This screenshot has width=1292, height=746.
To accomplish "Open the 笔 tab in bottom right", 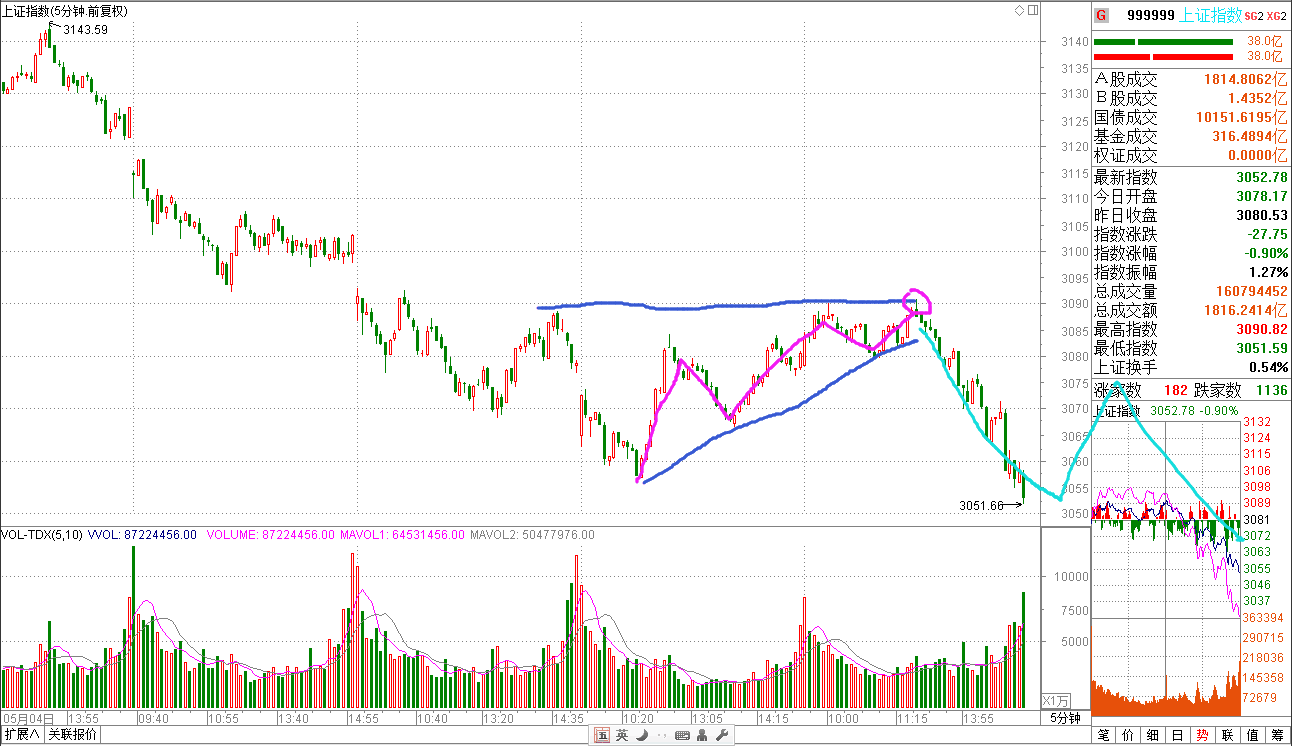I will [x=1103, y=735].
